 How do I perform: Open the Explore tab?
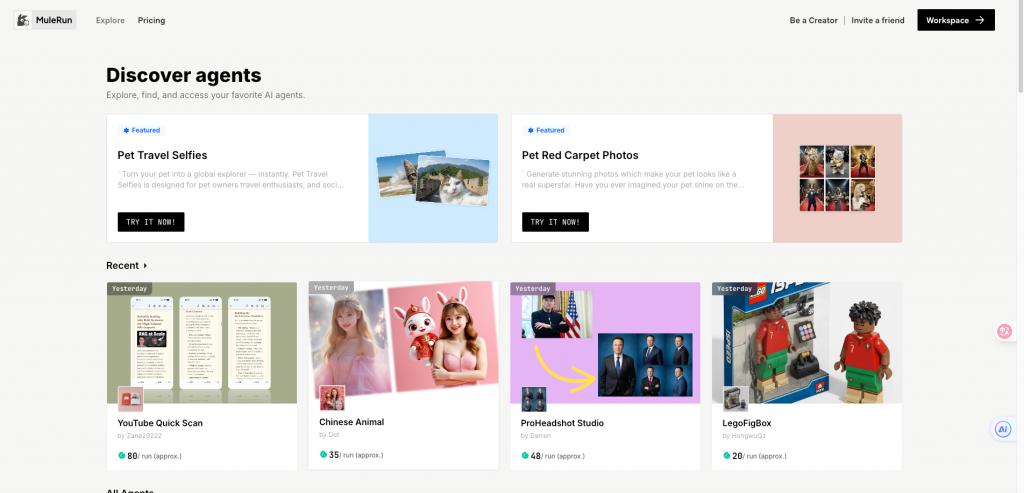(110, 20)
